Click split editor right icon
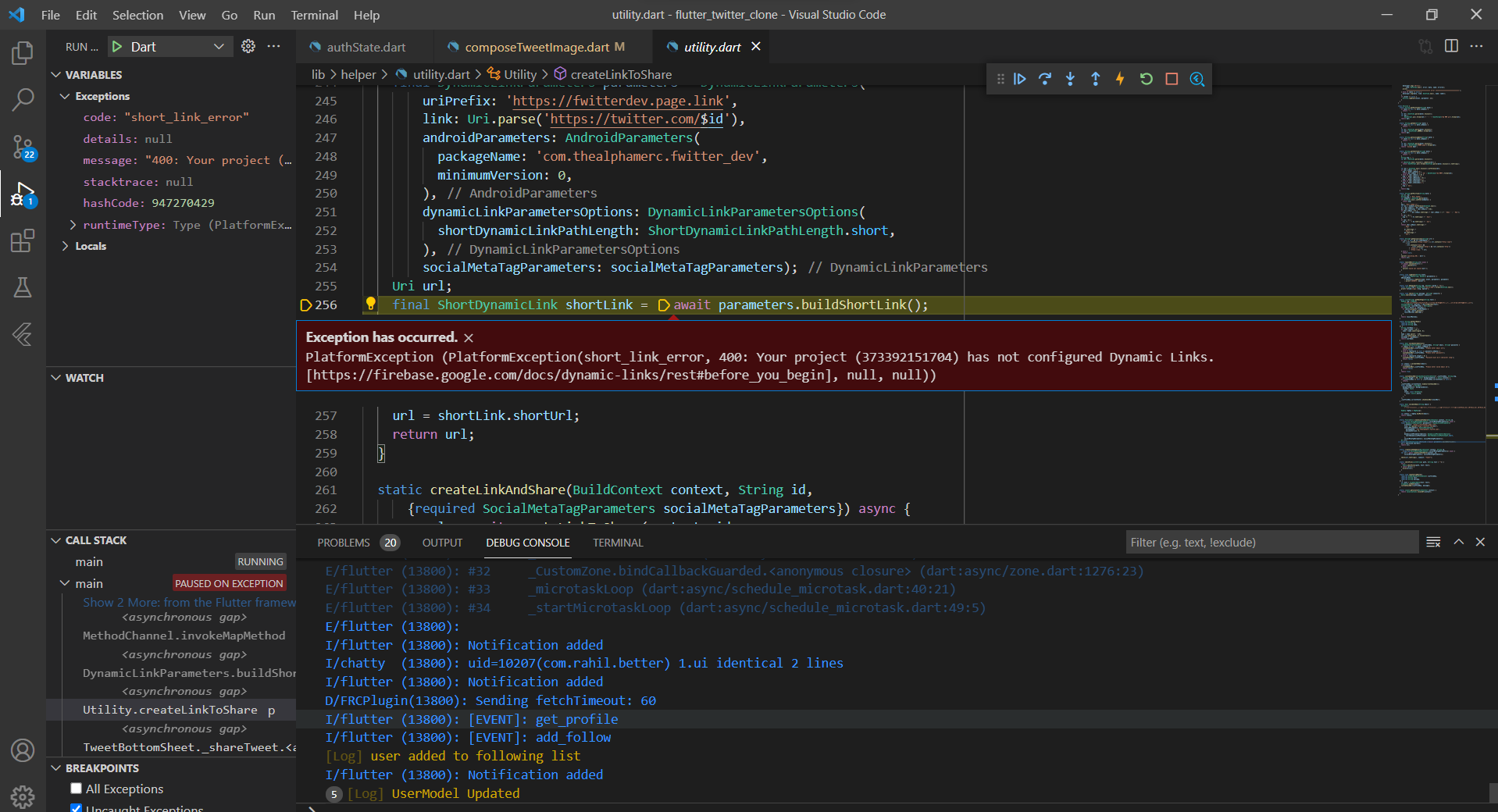Image resolution: width=1498 pixels, height=812 pixels. pyautogui.click(x=1451, y=46)
